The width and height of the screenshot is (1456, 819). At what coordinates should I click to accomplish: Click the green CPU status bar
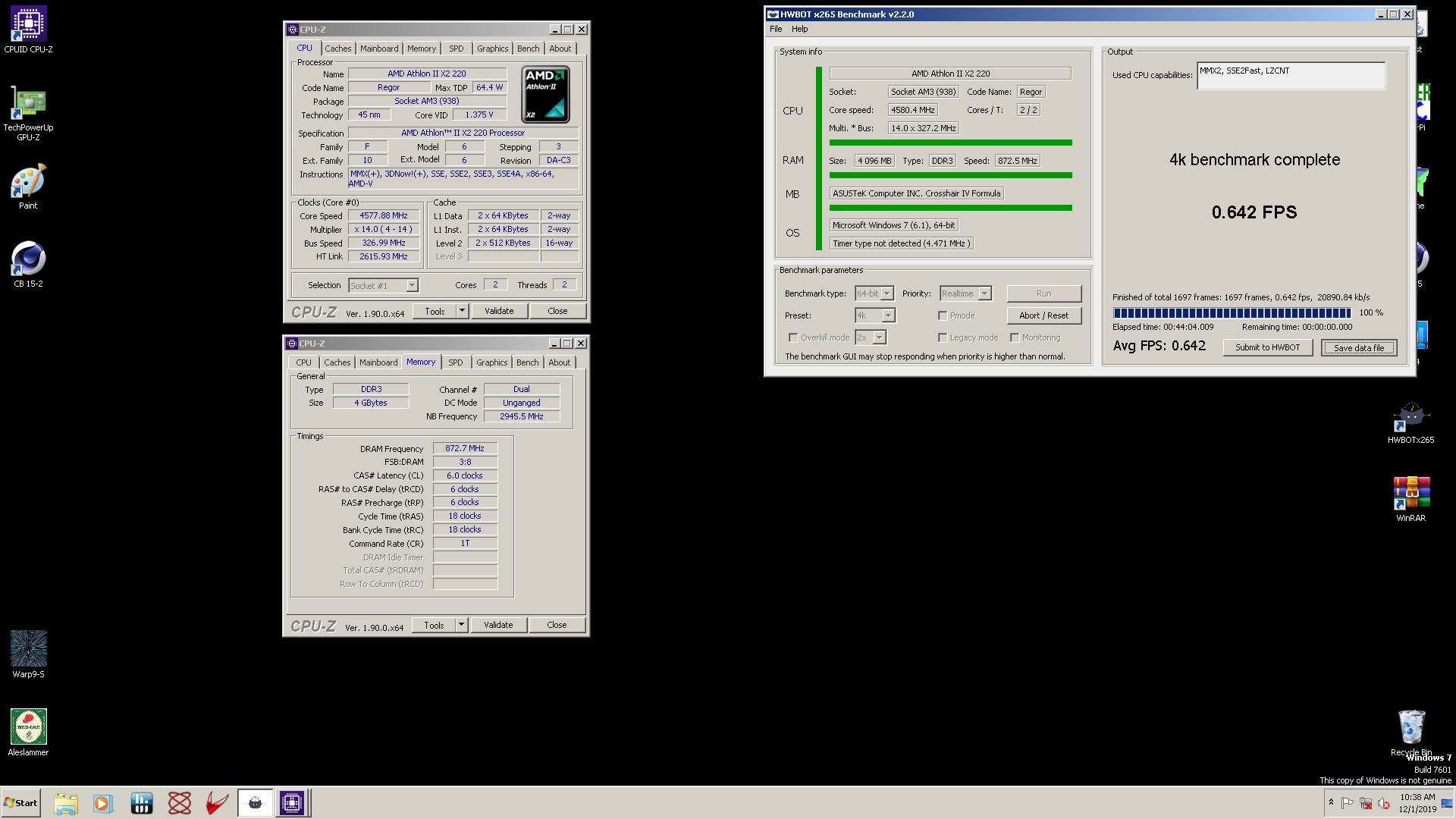click(950, 143)
